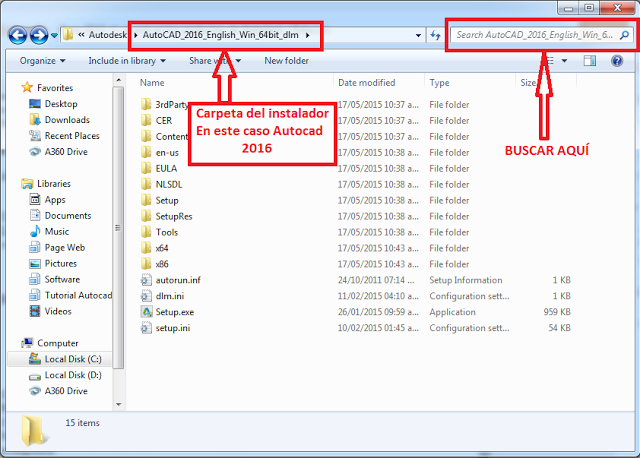The width and height of the screenshot is (640, 458).
Task: Open A360 Drive under Favorites
Action: pyautogui.click(x=66, y=151)
